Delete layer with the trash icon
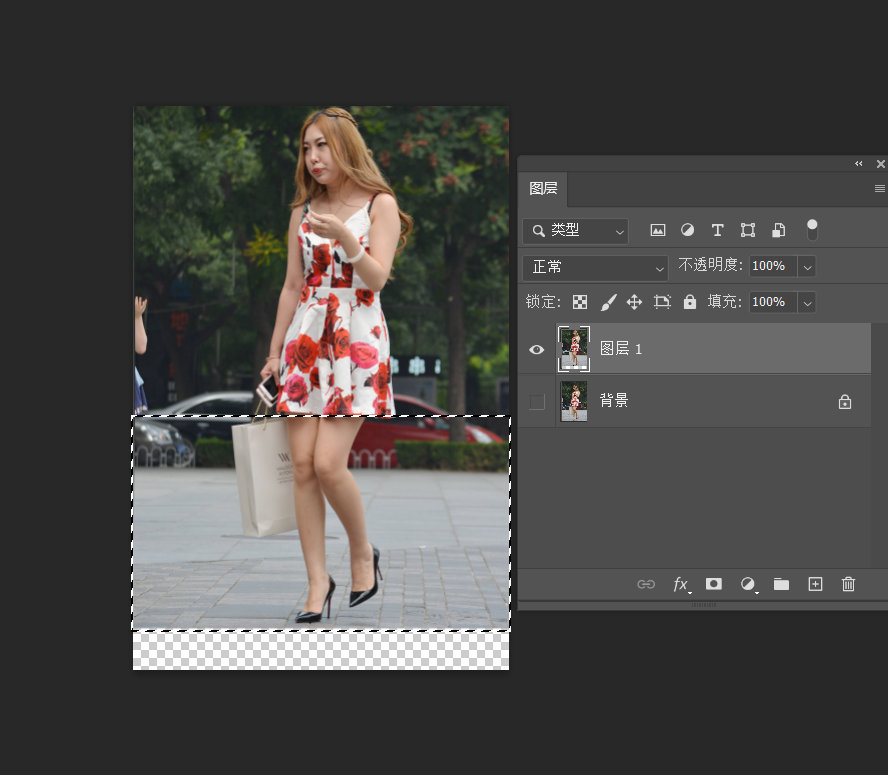The height and width of the screenshot is (775, 888). click(848, 584)
